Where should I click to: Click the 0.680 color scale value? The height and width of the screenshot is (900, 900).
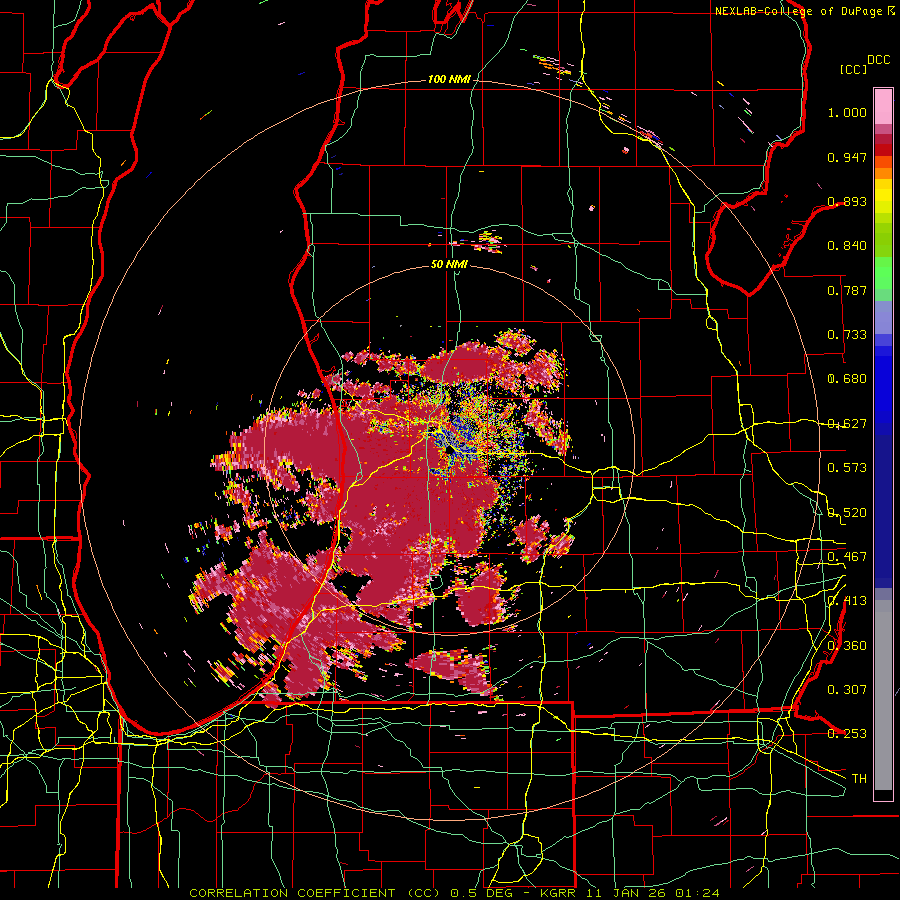[847, 379]
